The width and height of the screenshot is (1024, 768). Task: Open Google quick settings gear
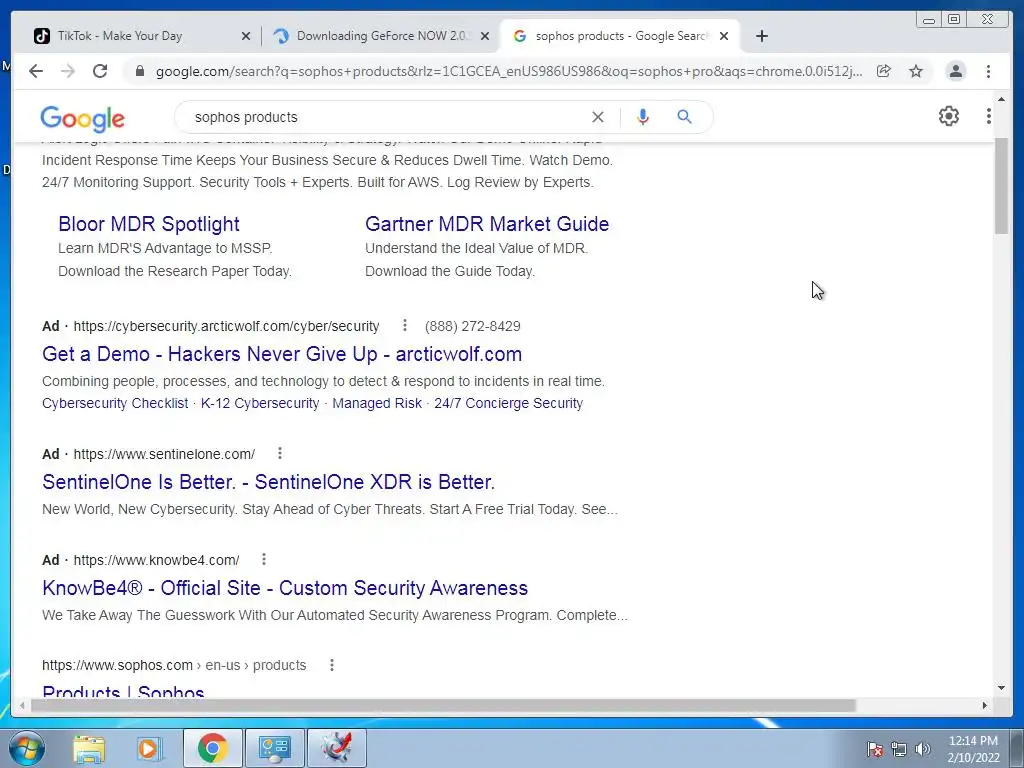(x=949, y=116)
